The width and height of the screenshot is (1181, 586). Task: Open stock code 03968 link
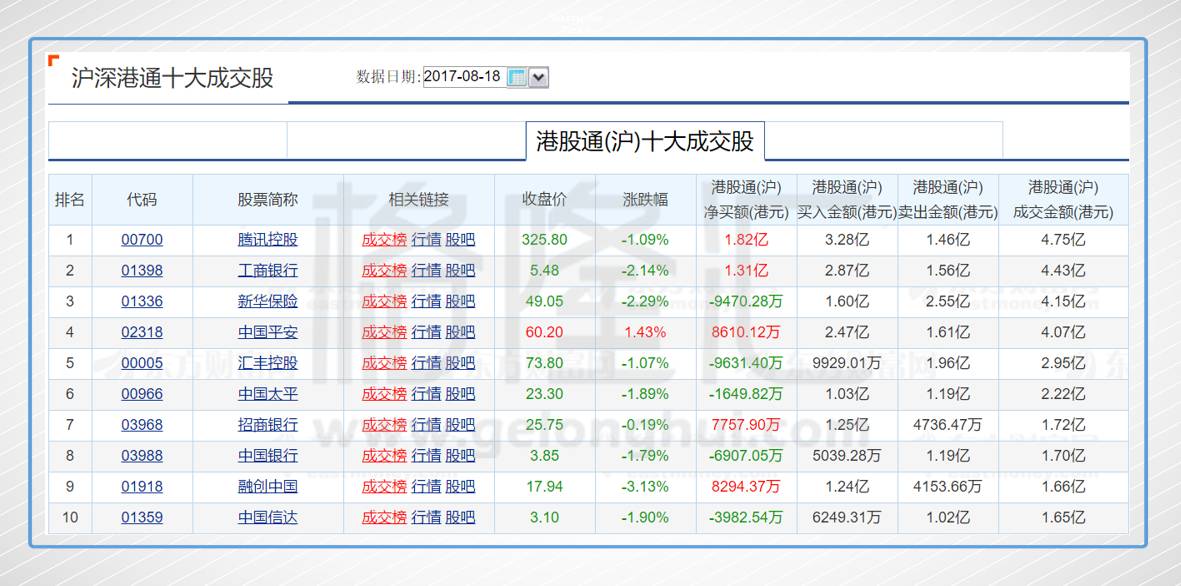(x=142, y=425)
